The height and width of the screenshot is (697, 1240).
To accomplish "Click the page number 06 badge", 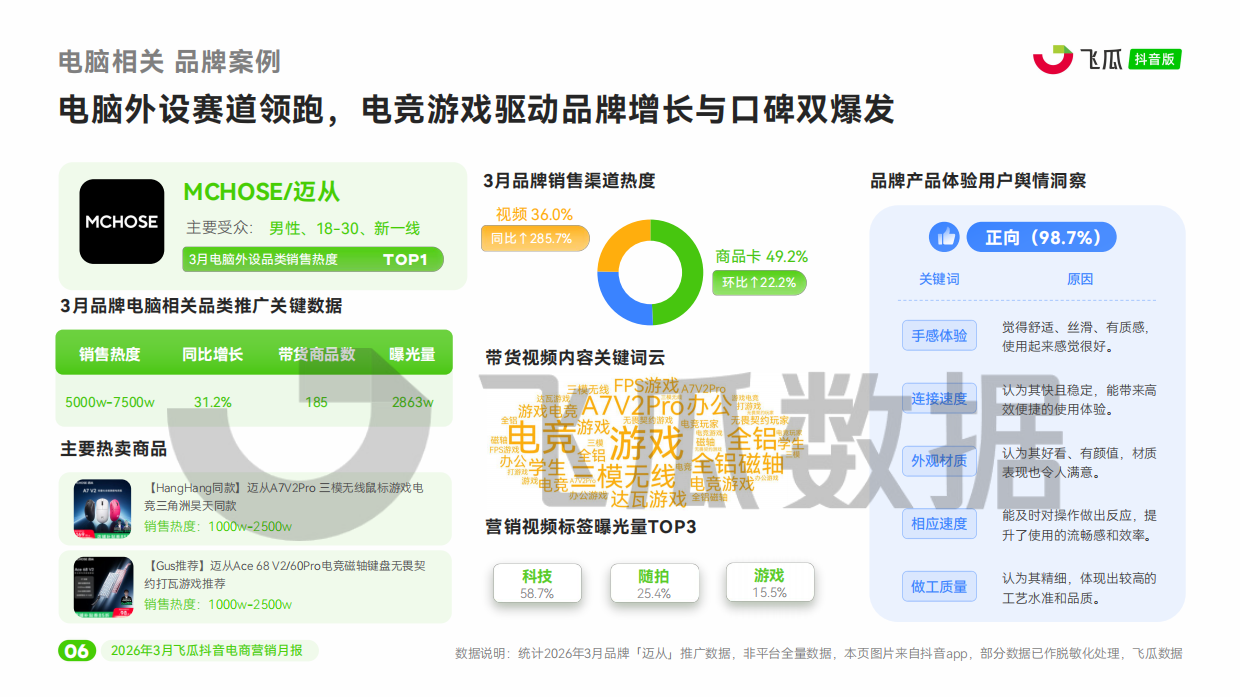I will point(77,651).
